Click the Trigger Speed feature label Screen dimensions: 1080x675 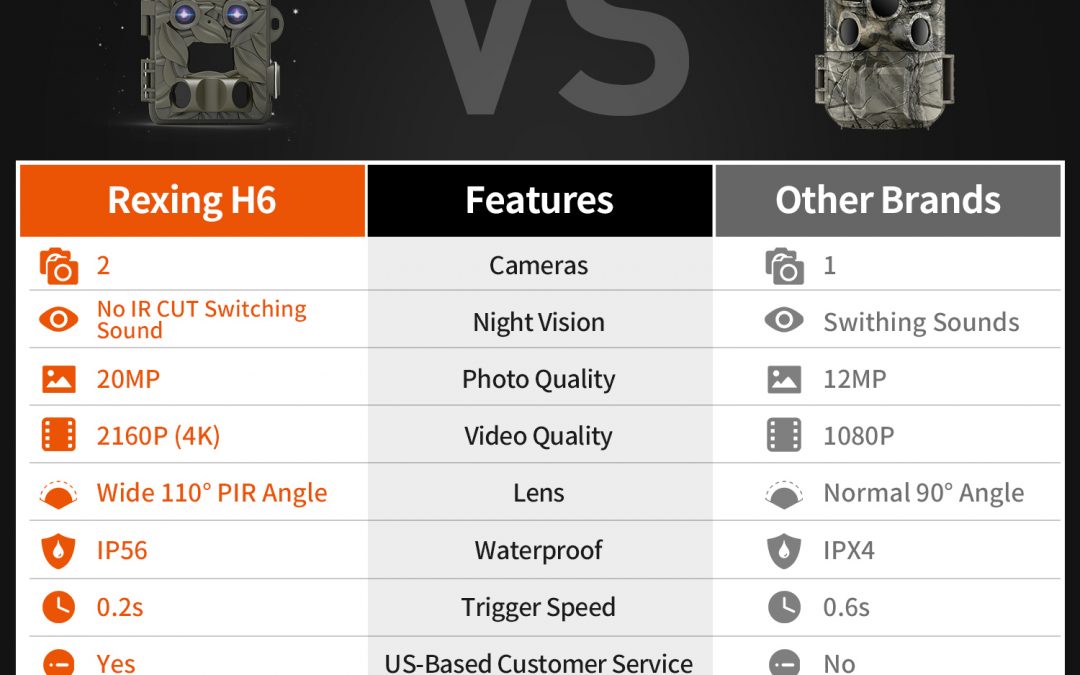538,608
